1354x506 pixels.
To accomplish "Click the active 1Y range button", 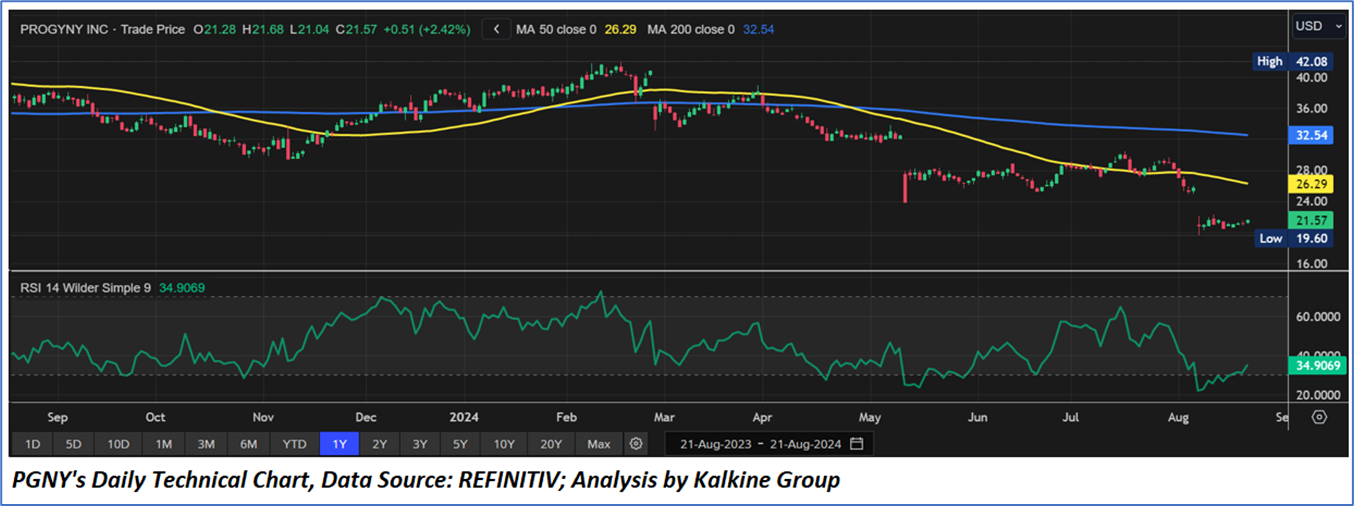I will (338, 443).
